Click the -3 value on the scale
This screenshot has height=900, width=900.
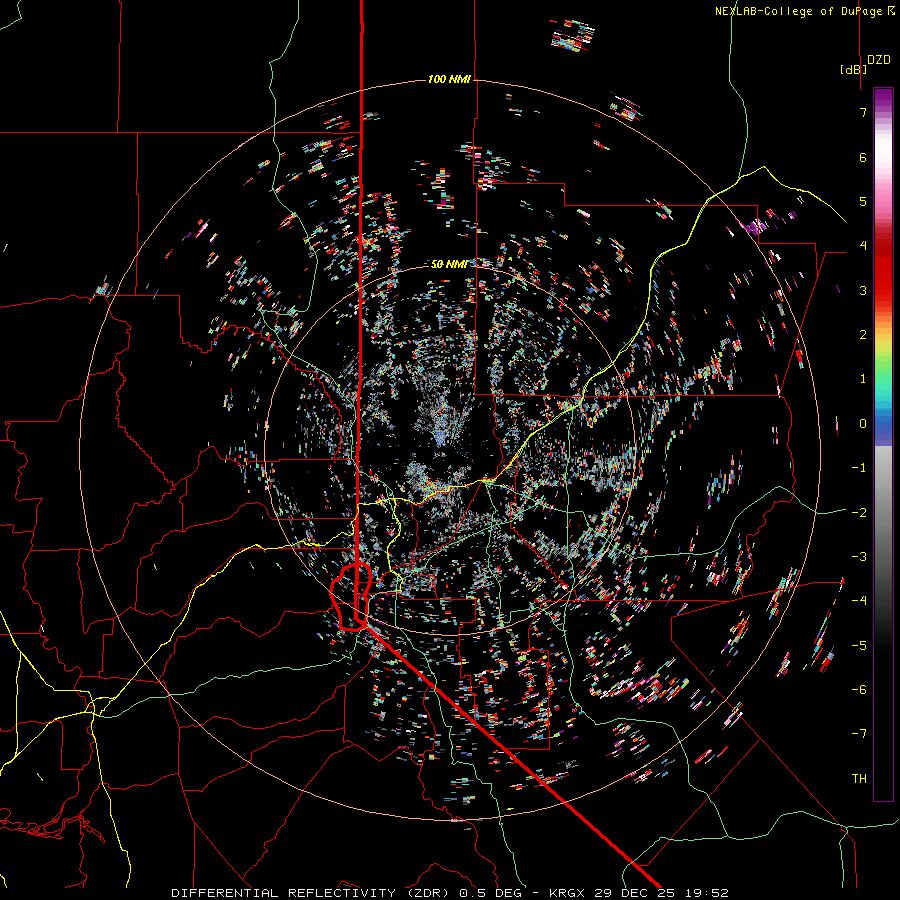(859, 557)
